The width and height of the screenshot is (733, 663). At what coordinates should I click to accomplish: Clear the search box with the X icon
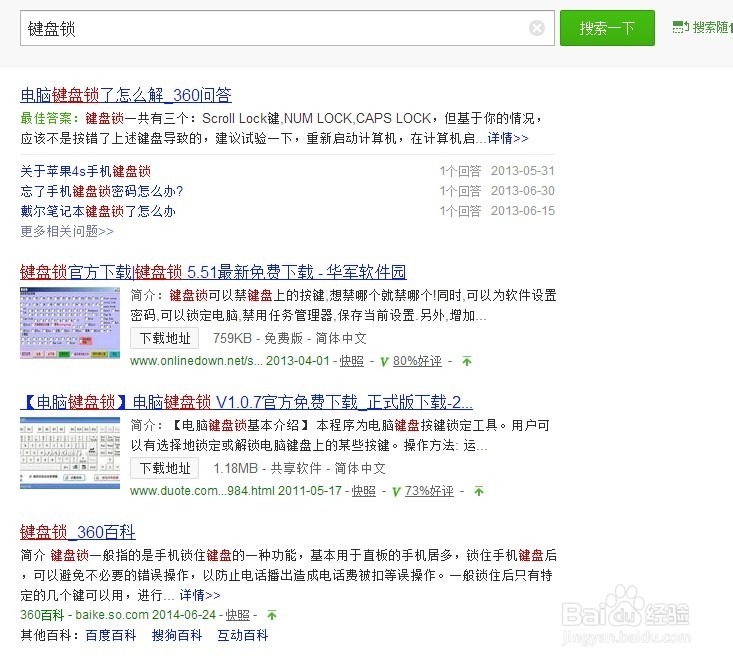tap(537, 29)
